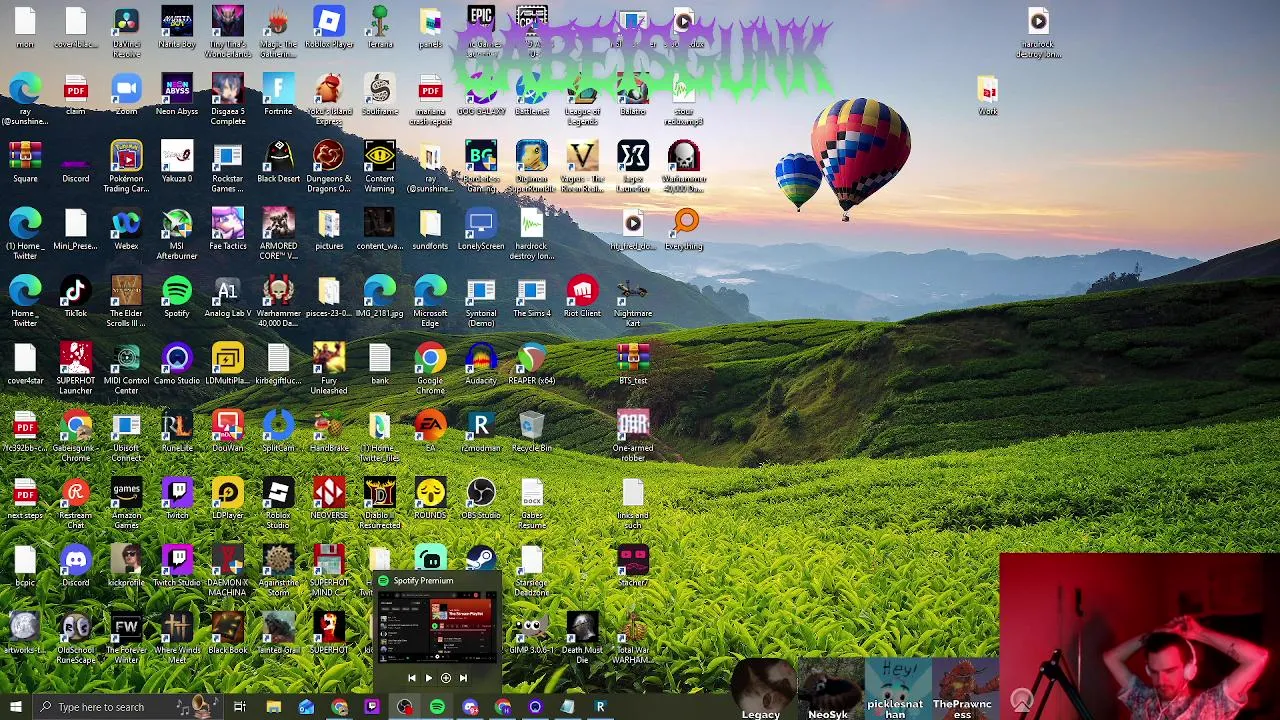Screen dimensions: 1280x720
Task: Click the plus button in Spotify preview
Action: 446,678
